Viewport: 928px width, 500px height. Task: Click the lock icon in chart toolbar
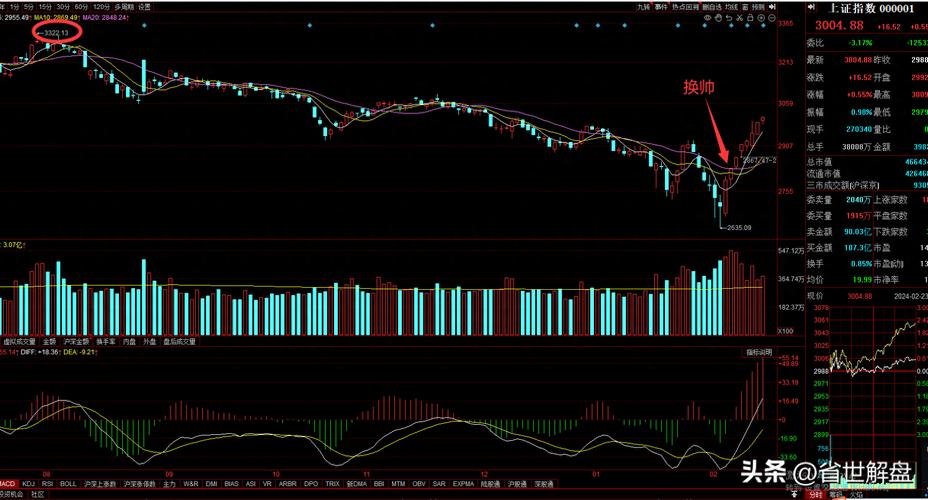(x=750, y=17)
